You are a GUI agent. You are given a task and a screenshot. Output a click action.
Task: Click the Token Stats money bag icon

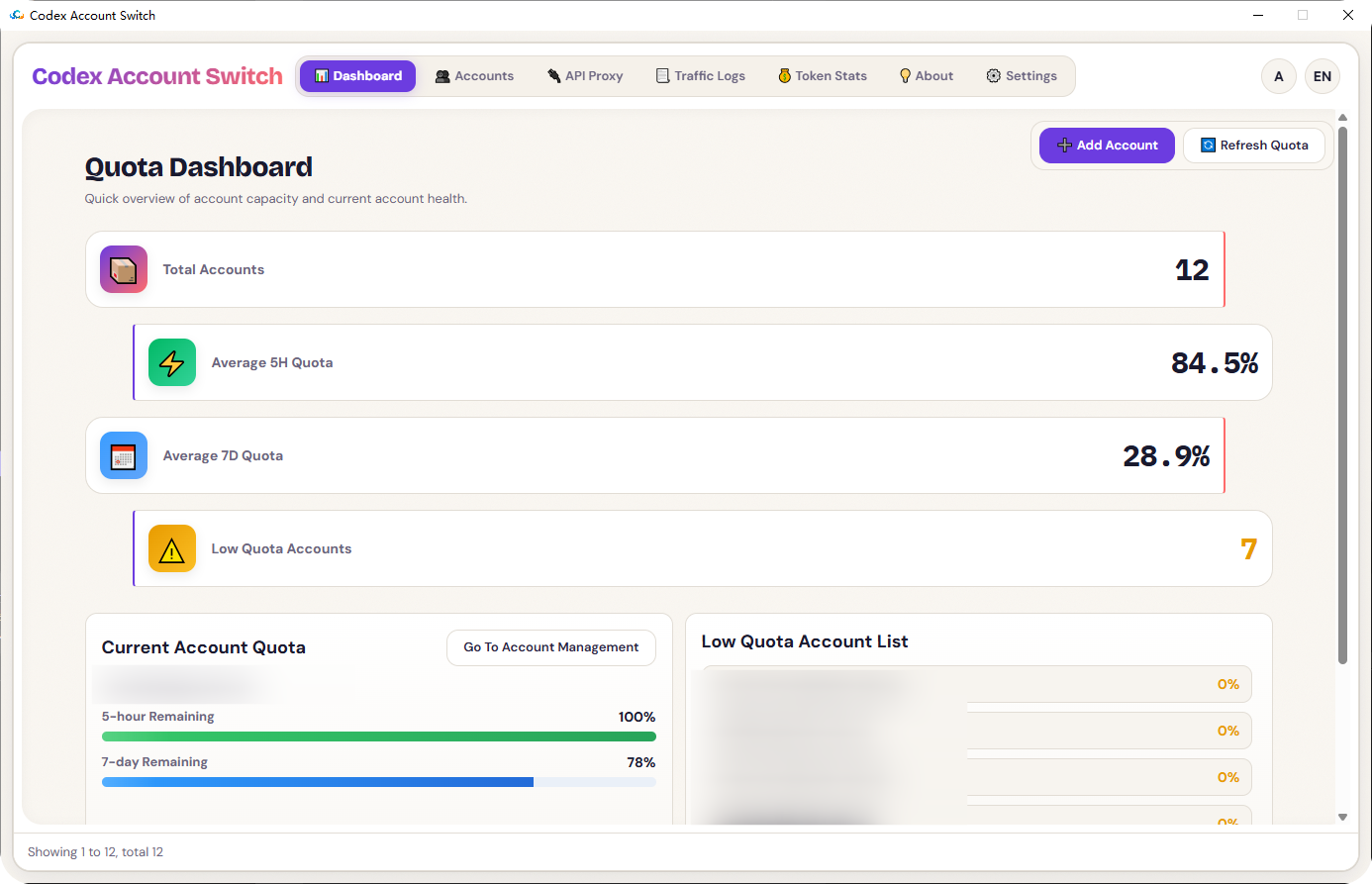(783, 75)
